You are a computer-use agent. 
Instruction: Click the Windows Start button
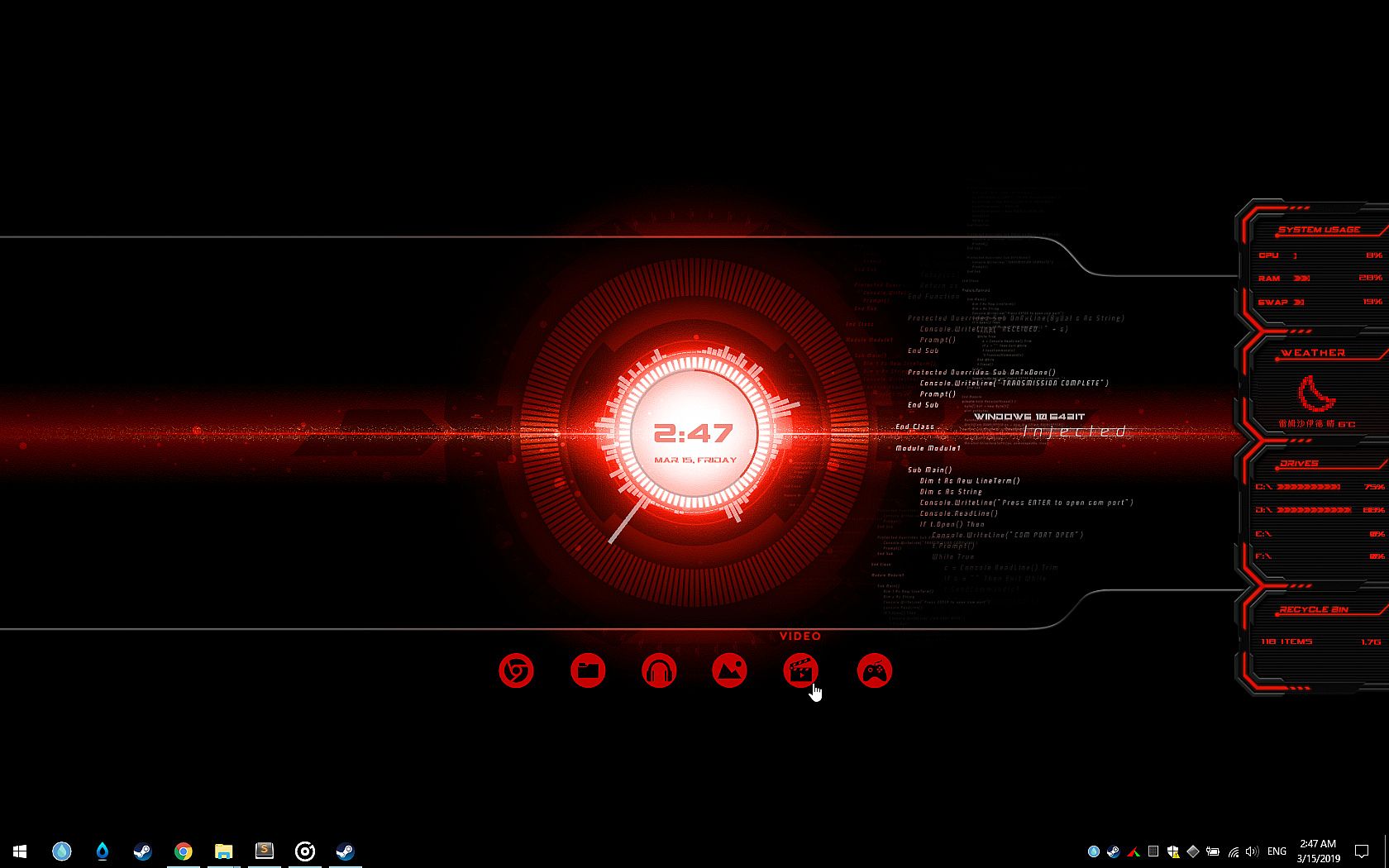click(20, 851)
